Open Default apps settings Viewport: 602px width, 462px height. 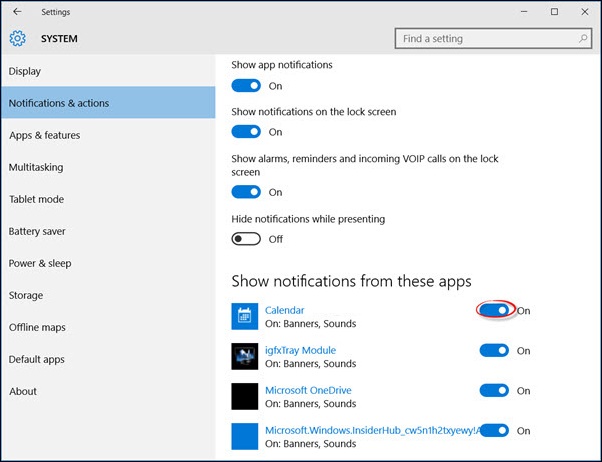(108, 359)
